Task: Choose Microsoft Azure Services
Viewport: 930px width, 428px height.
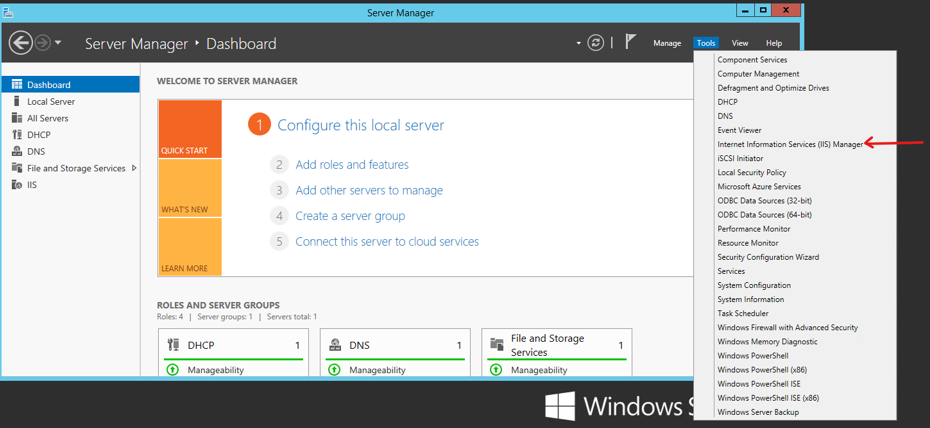Action: pyautogui.click(x=759, y=187)
